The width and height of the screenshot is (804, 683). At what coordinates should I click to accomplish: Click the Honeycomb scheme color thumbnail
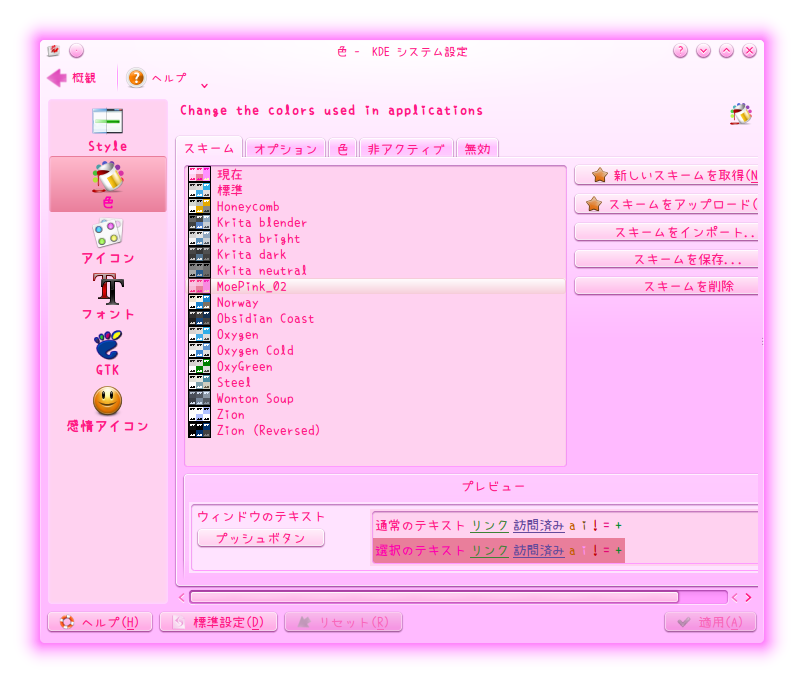199,206
